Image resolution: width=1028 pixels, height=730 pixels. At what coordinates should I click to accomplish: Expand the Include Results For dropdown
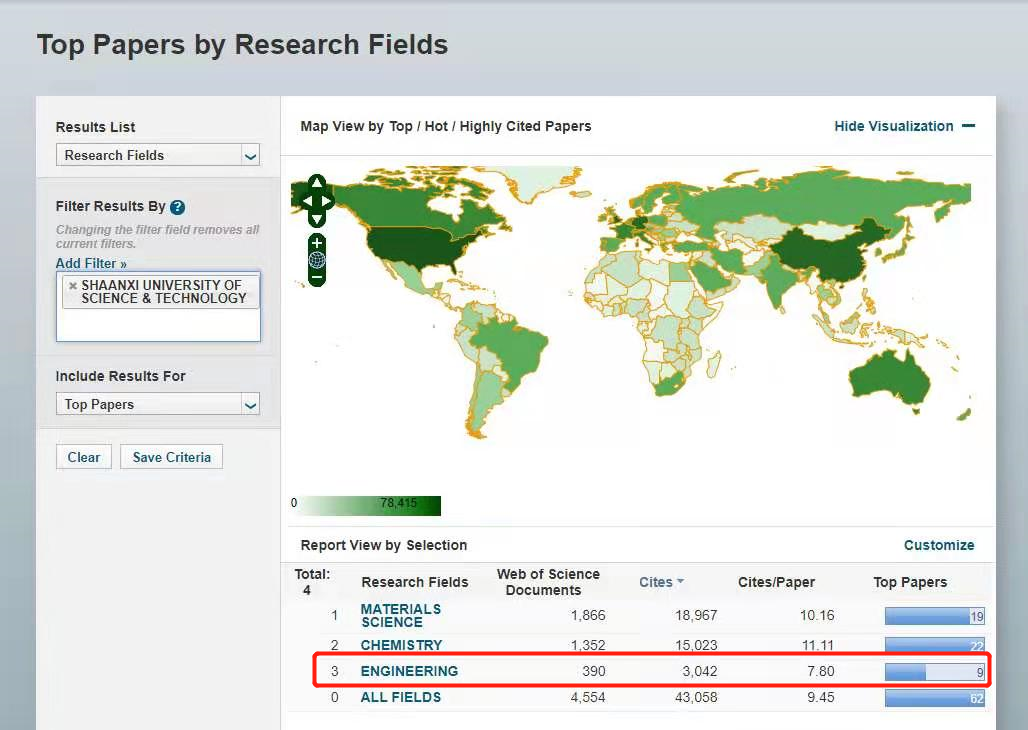coord(158,404)
